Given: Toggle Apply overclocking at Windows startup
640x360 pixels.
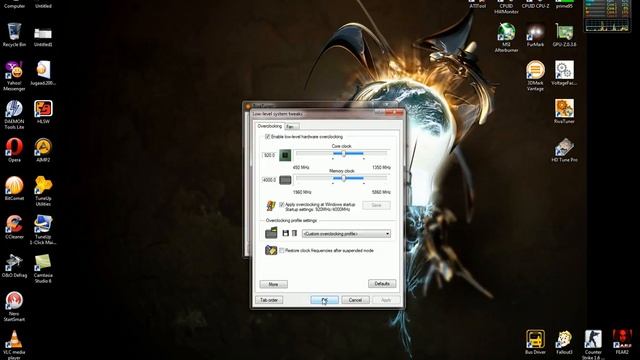Looking at the screenshot, I should point(282,204).
